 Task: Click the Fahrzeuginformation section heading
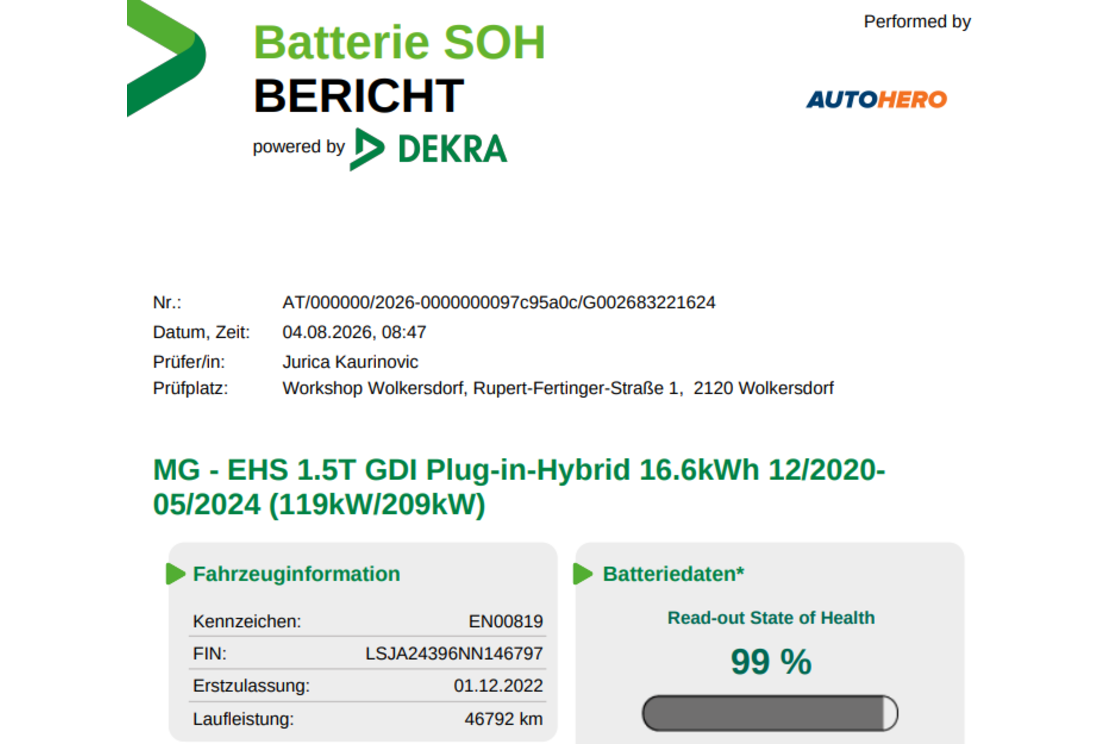[296, 574]
